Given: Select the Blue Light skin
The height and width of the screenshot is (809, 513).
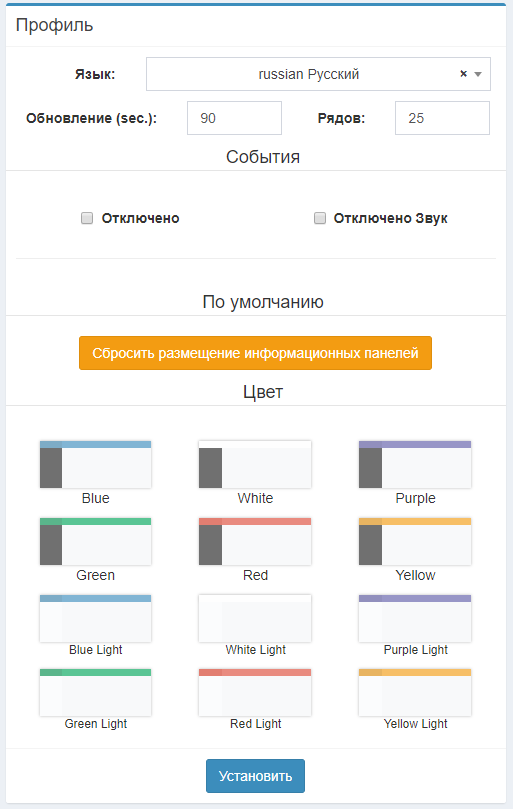Looking at the screenshot, I should click(95, 618).
